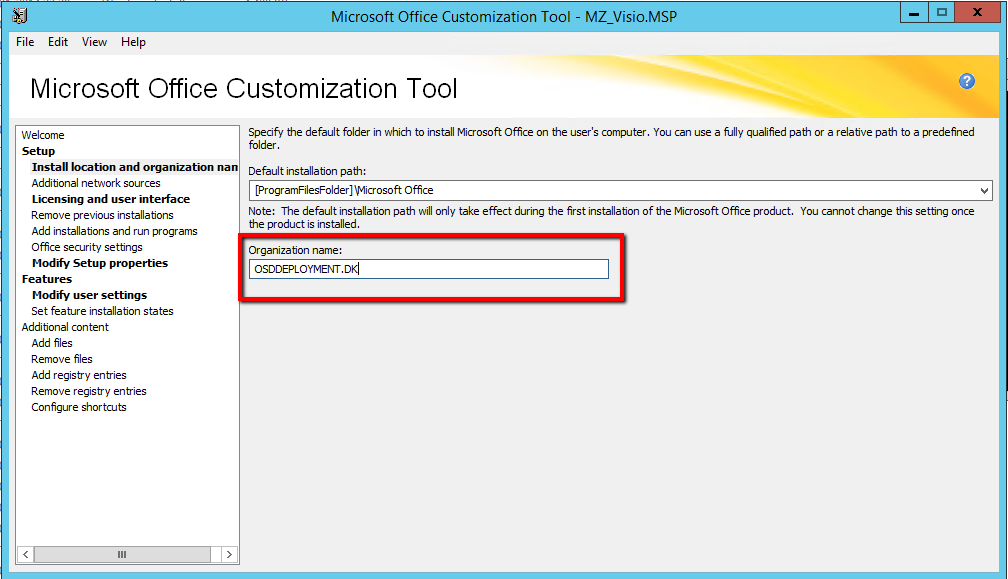
Task: Click the application icon in title bar
Action: pos(20,15)
